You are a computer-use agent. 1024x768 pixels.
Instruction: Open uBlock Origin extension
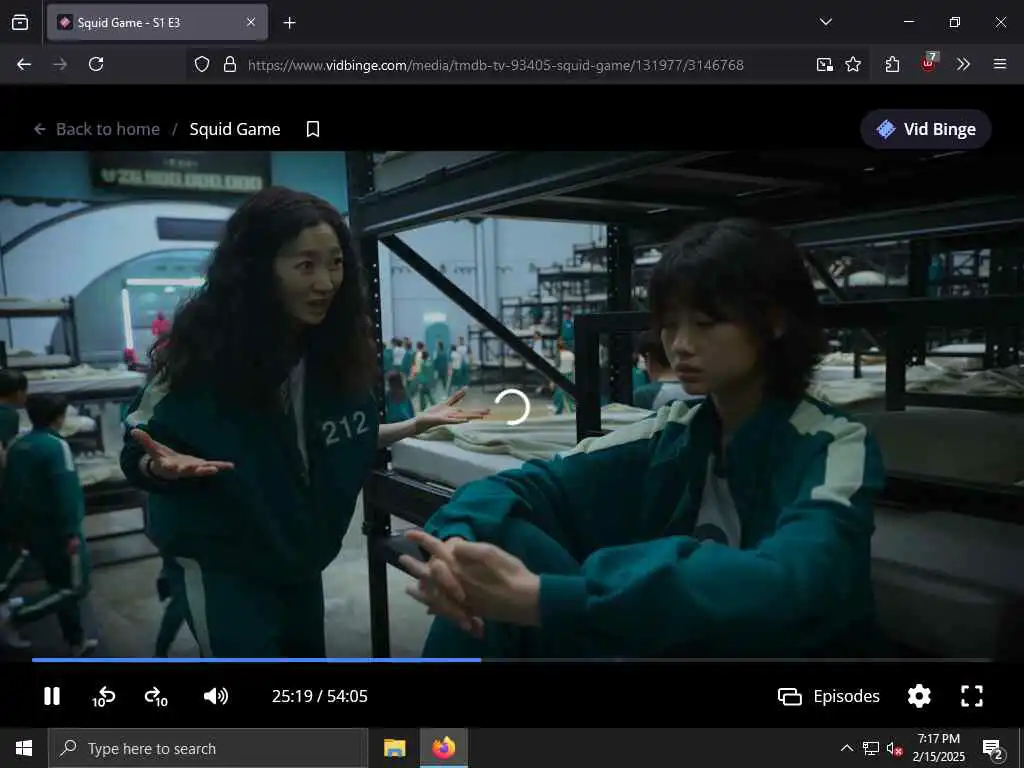[929, 63]
